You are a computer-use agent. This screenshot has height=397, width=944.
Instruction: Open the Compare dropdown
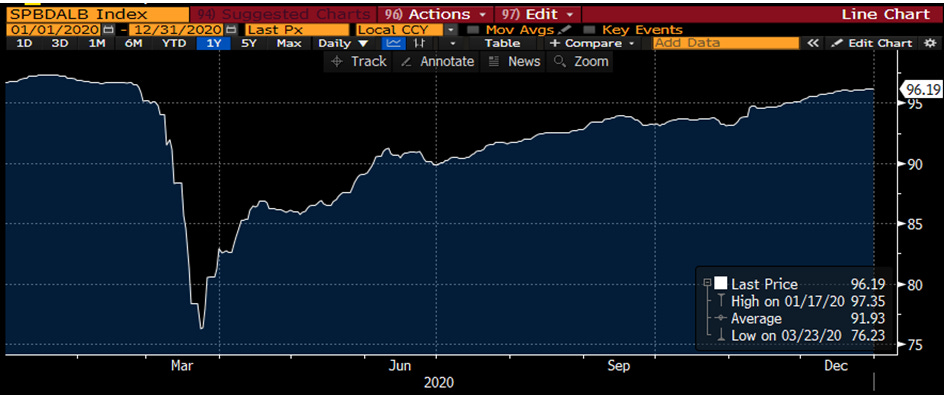point(592,43)
